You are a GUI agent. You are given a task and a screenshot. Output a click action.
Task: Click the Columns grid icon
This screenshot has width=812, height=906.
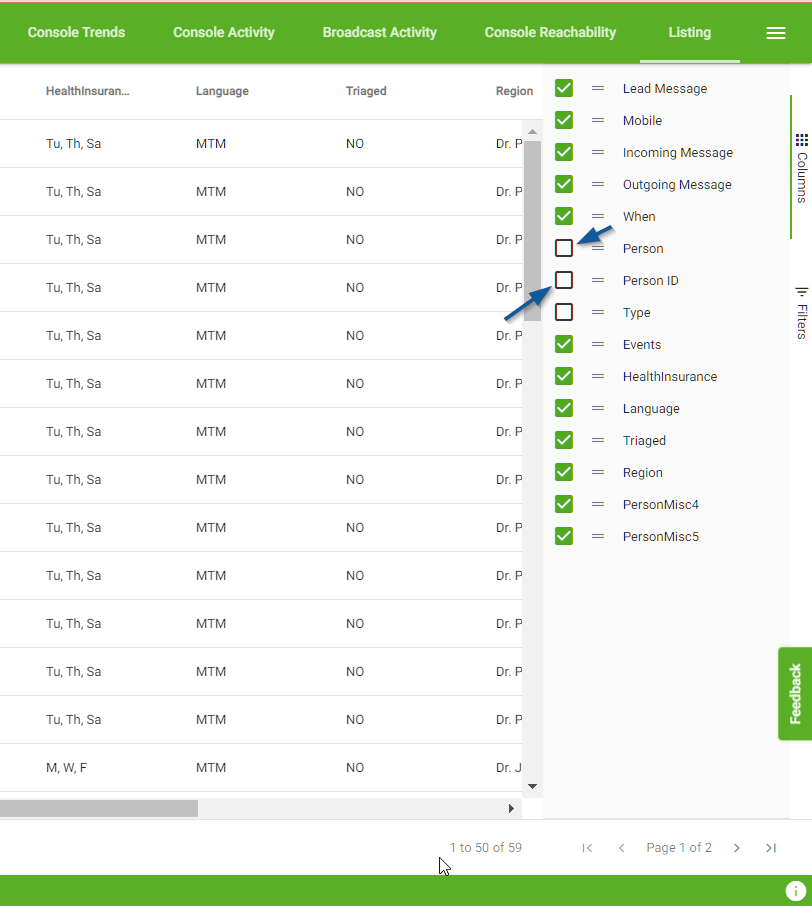point(802,140)
